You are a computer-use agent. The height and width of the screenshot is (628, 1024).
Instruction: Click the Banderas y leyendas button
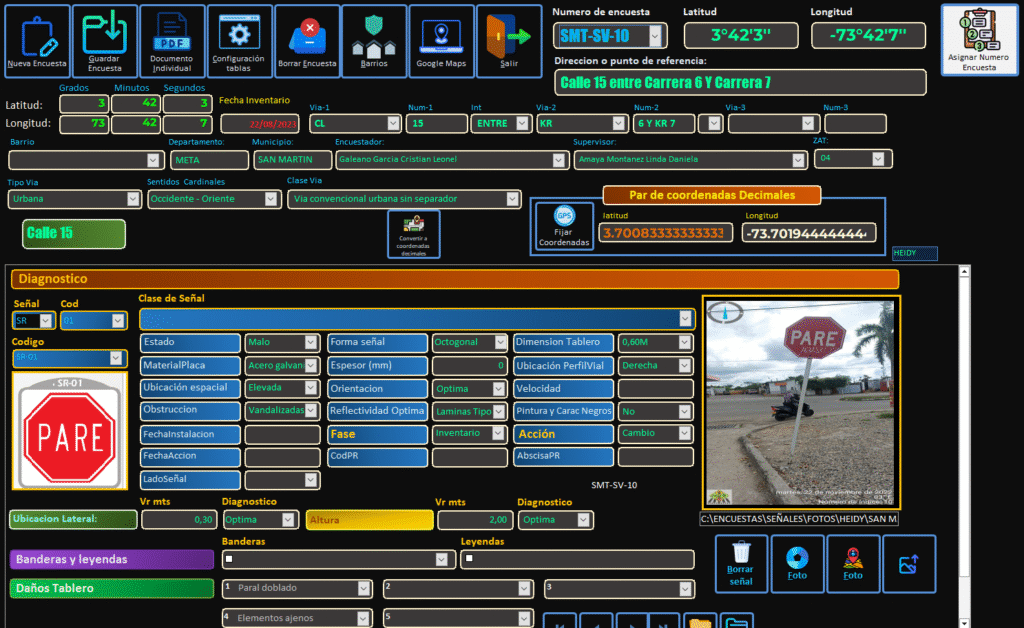(x=112, y=559)
